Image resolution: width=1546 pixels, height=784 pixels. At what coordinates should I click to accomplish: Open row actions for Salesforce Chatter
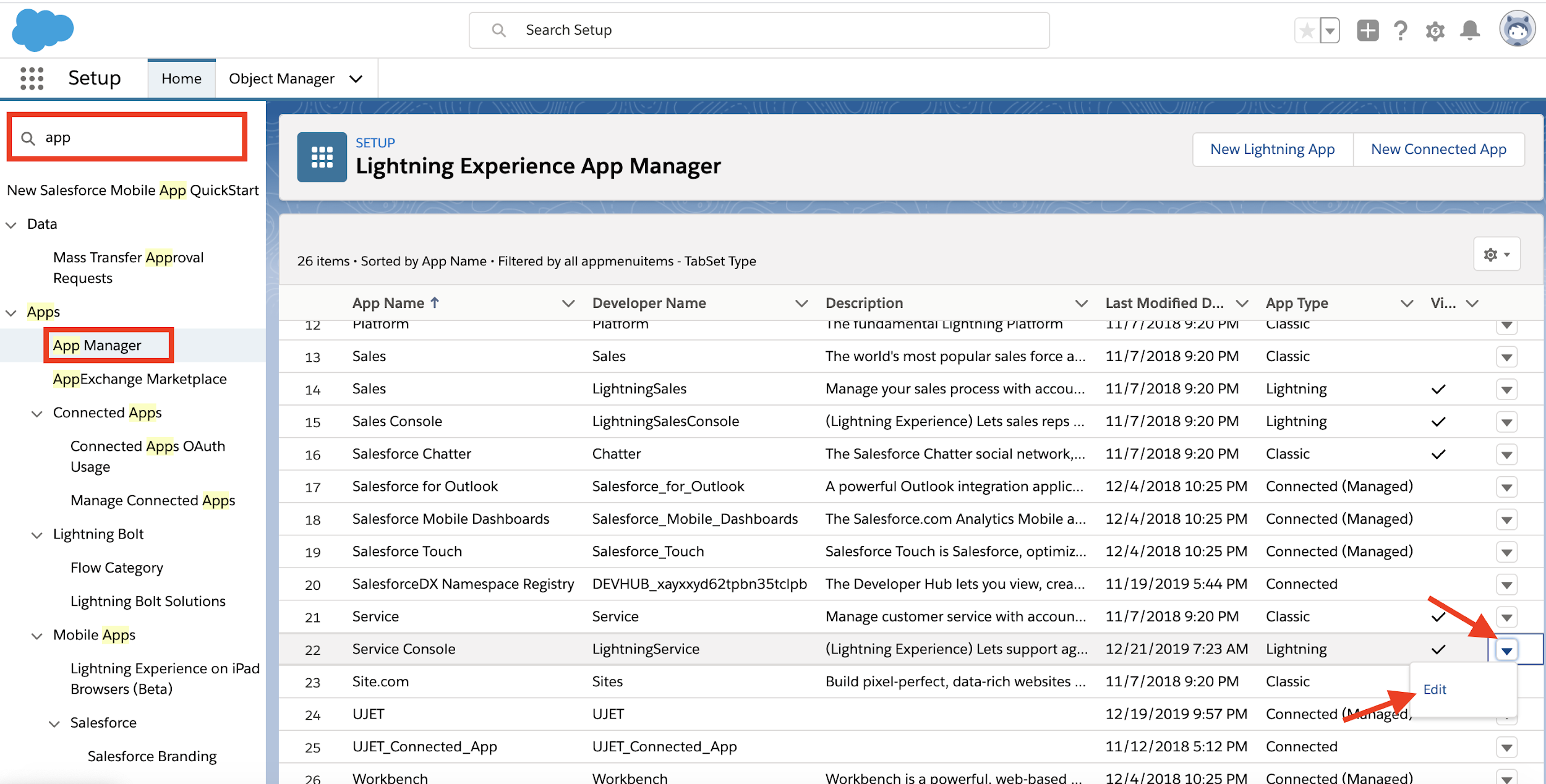(x=1506, y=455)
